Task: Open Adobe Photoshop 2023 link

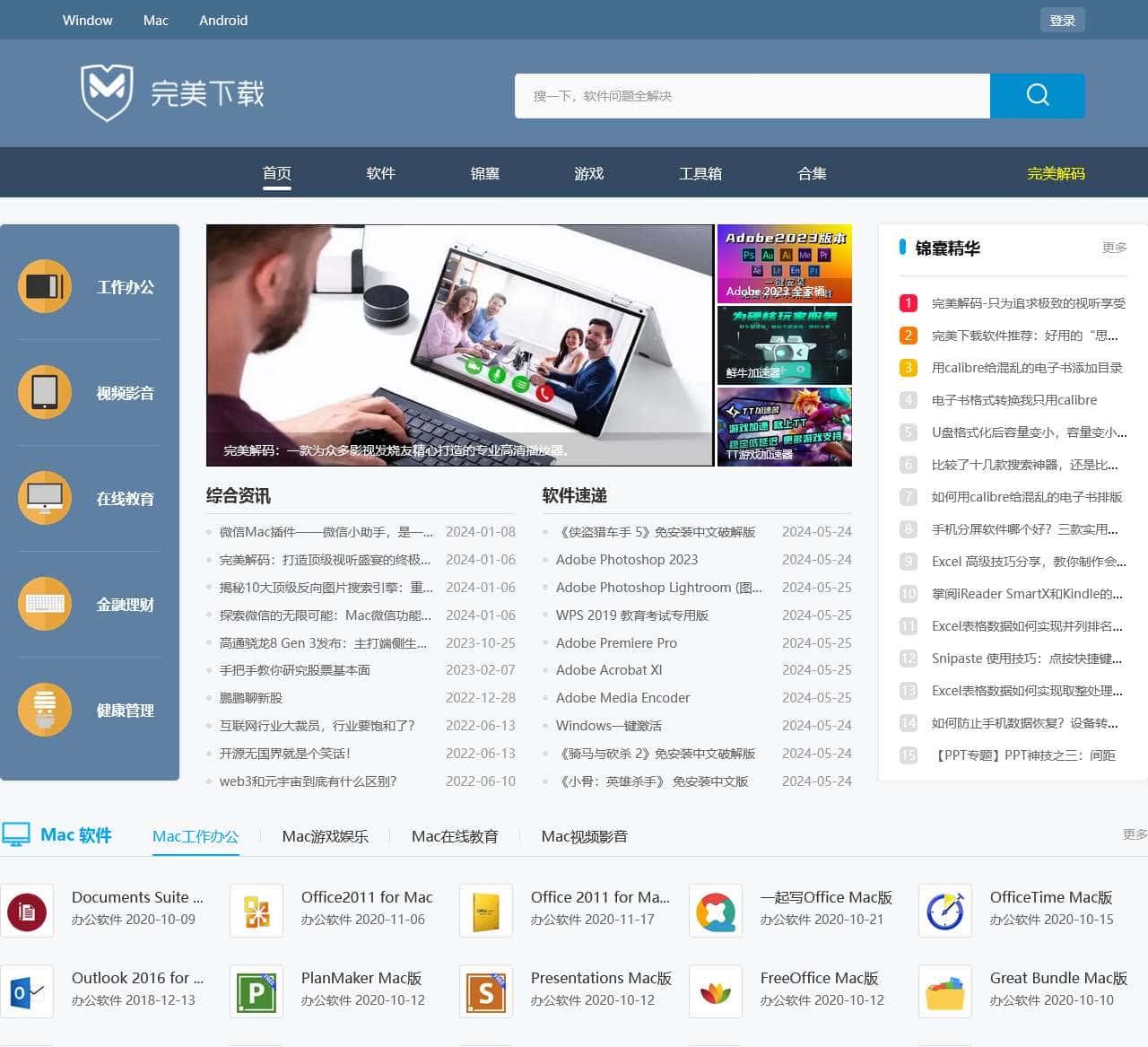Action: pos(627,560)
